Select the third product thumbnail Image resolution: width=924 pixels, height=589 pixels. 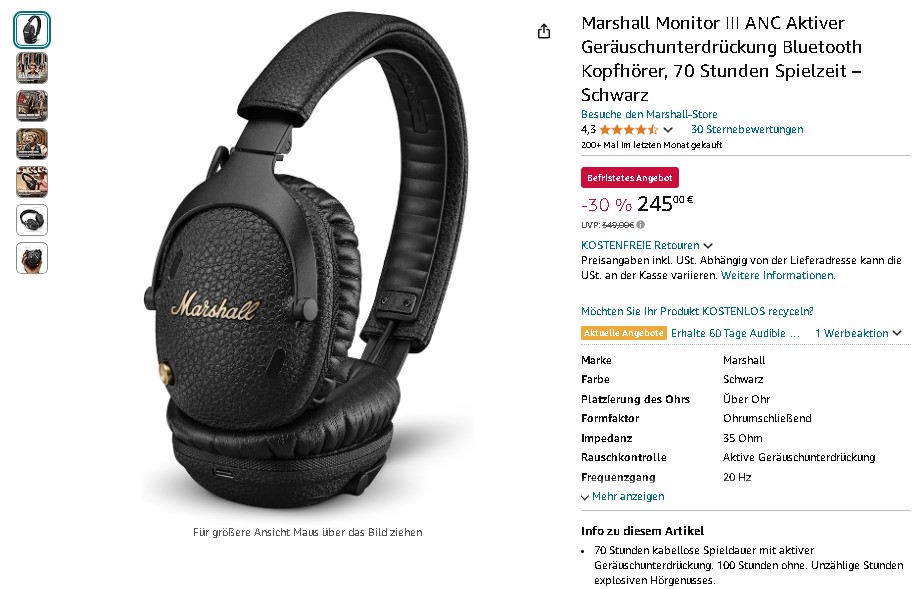coord(32,106)
